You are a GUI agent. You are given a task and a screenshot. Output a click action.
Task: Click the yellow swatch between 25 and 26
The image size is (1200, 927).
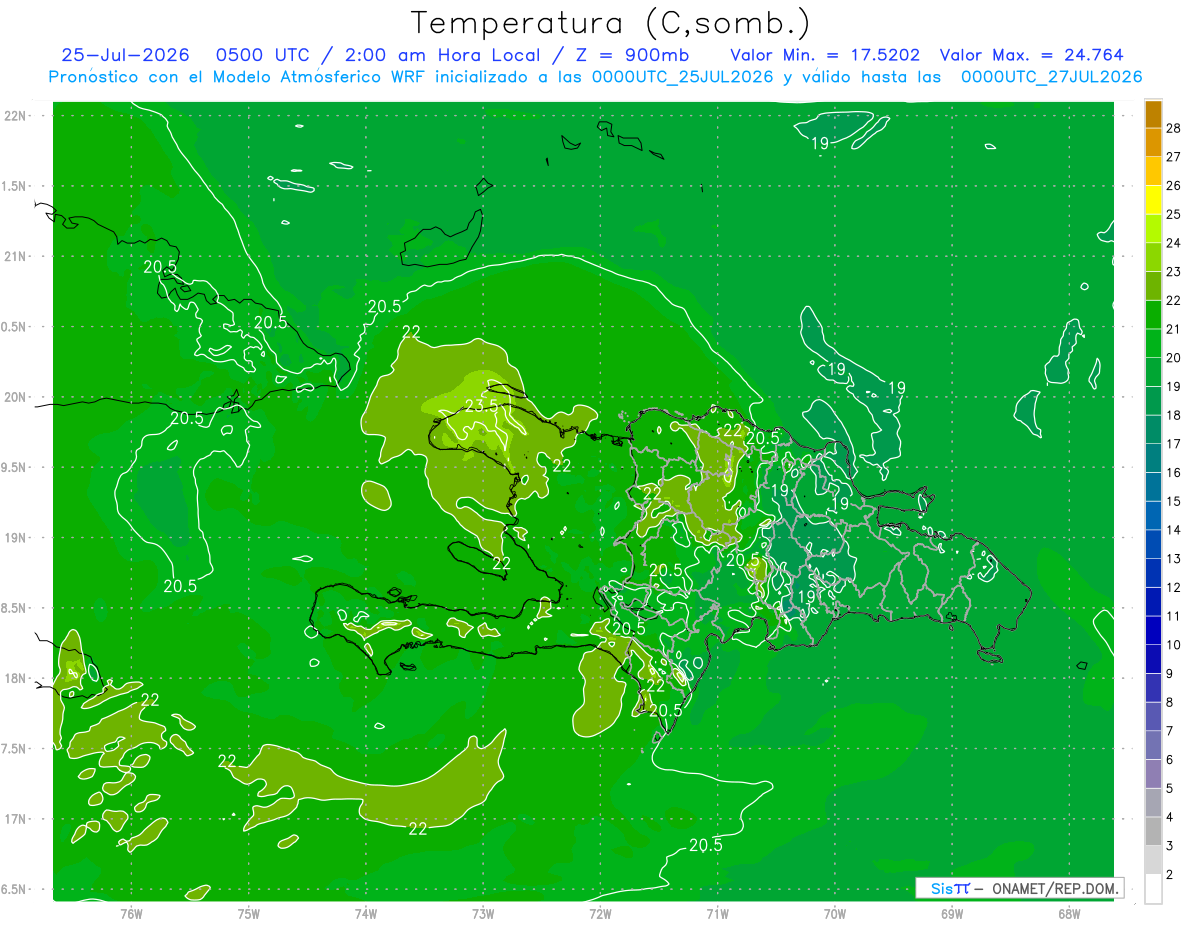[1153, 200]
